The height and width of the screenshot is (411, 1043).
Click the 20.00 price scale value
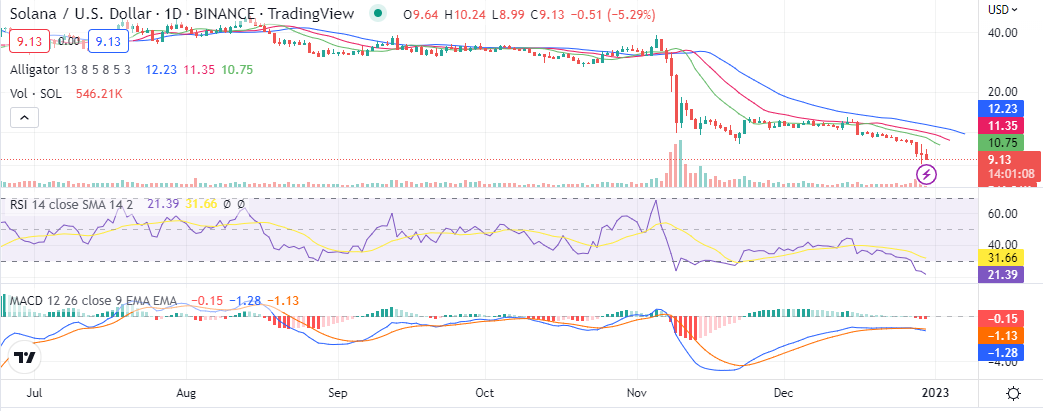(1004, 92)
